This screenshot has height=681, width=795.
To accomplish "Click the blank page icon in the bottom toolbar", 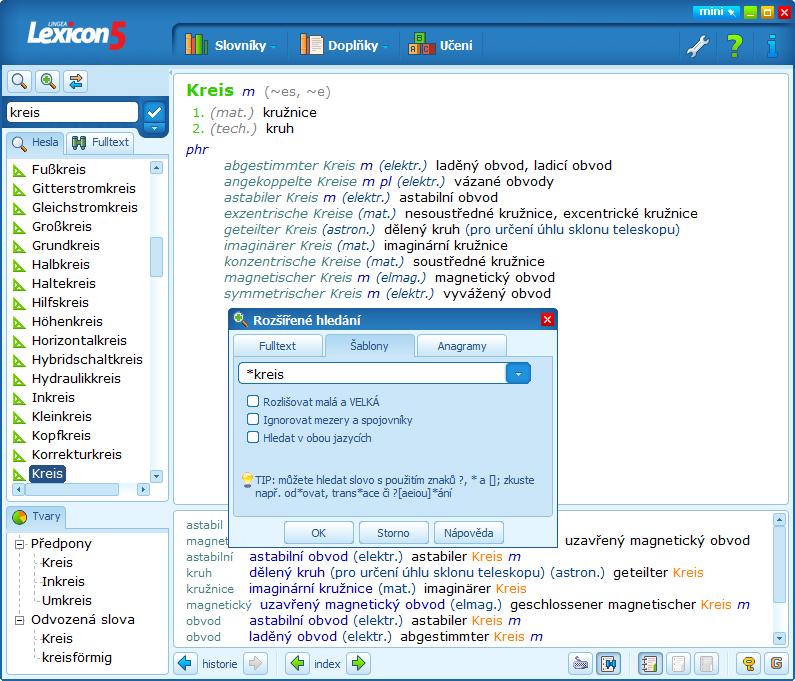I will coord(678,663).
